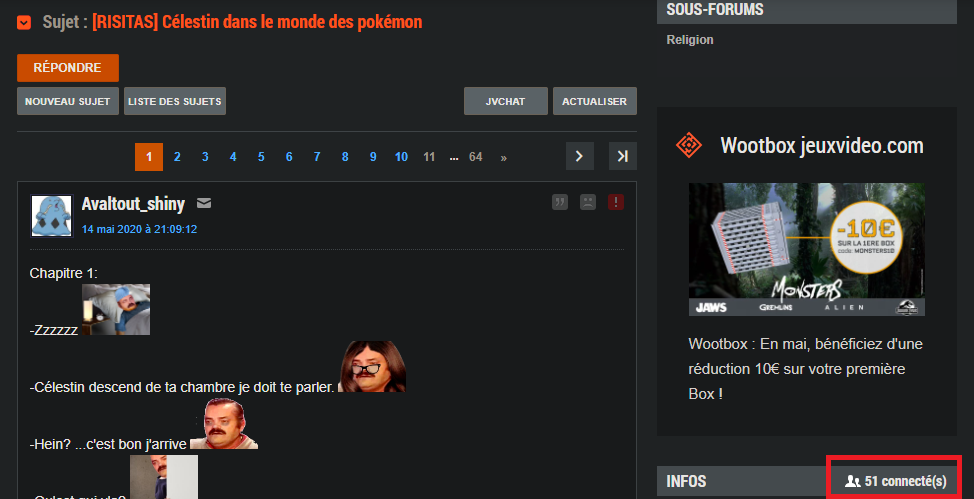
Task: Click the orange arrow icon beside Sujet
Action: (x=24, y=23)
